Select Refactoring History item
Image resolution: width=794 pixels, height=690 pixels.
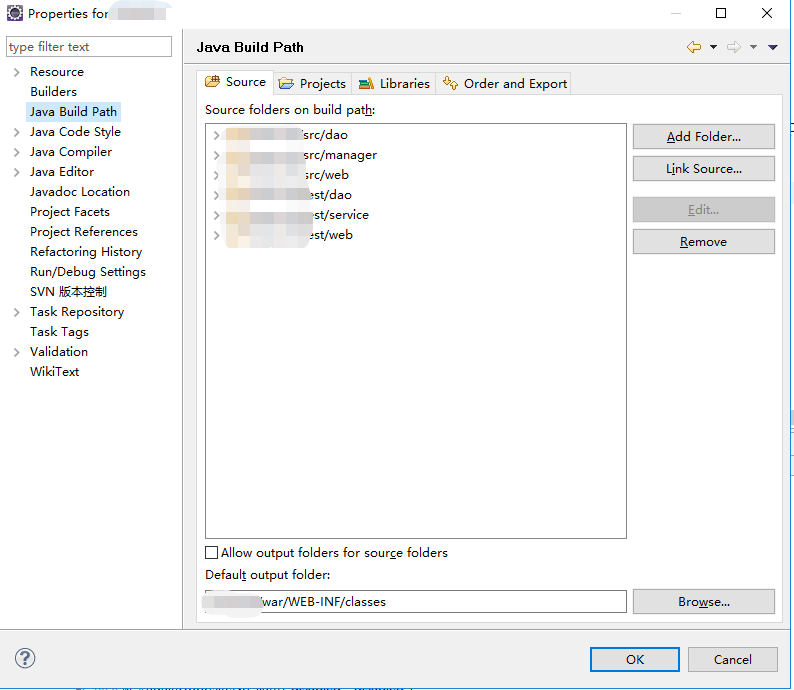86,252
